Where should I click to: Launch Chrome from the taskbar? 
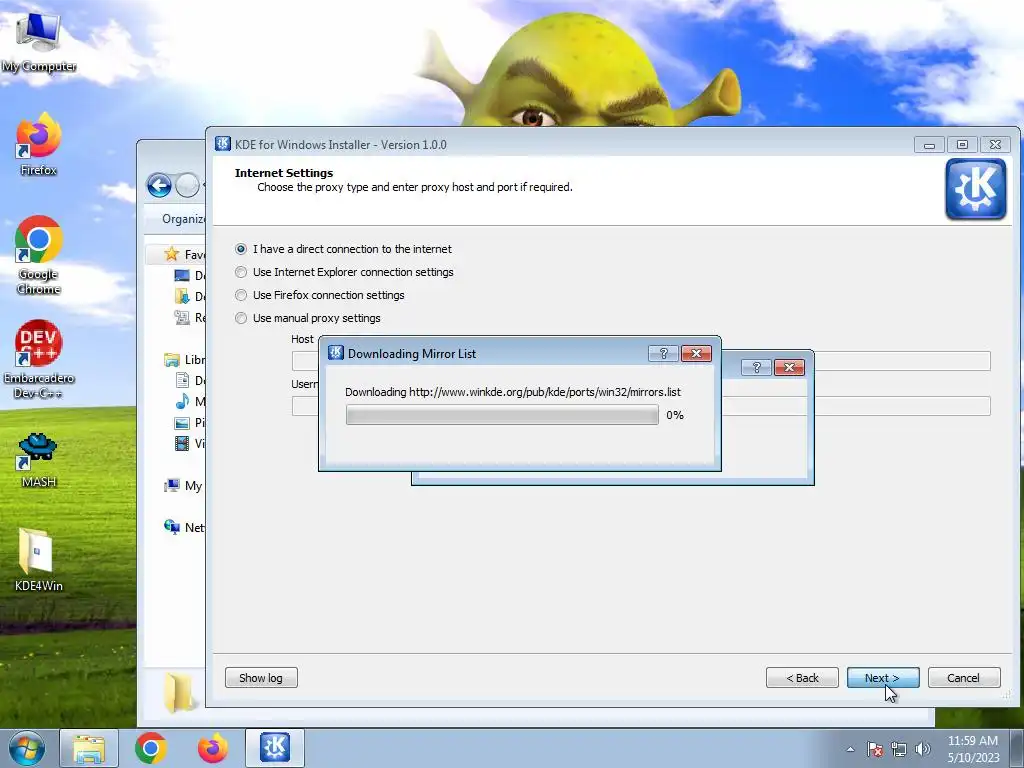pyautogui.click(x=151, y=748)
